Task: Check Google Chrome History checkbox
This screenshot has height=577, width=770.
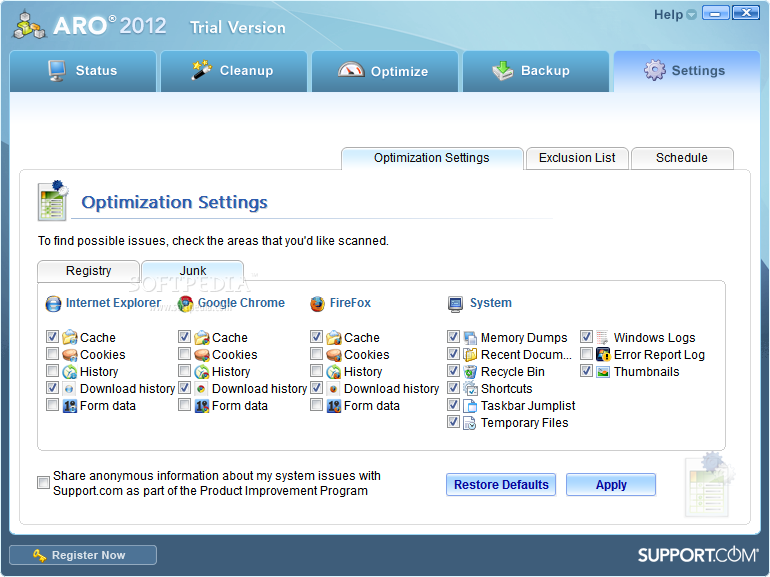Action: pyautogui.click(x=185, y=371)
